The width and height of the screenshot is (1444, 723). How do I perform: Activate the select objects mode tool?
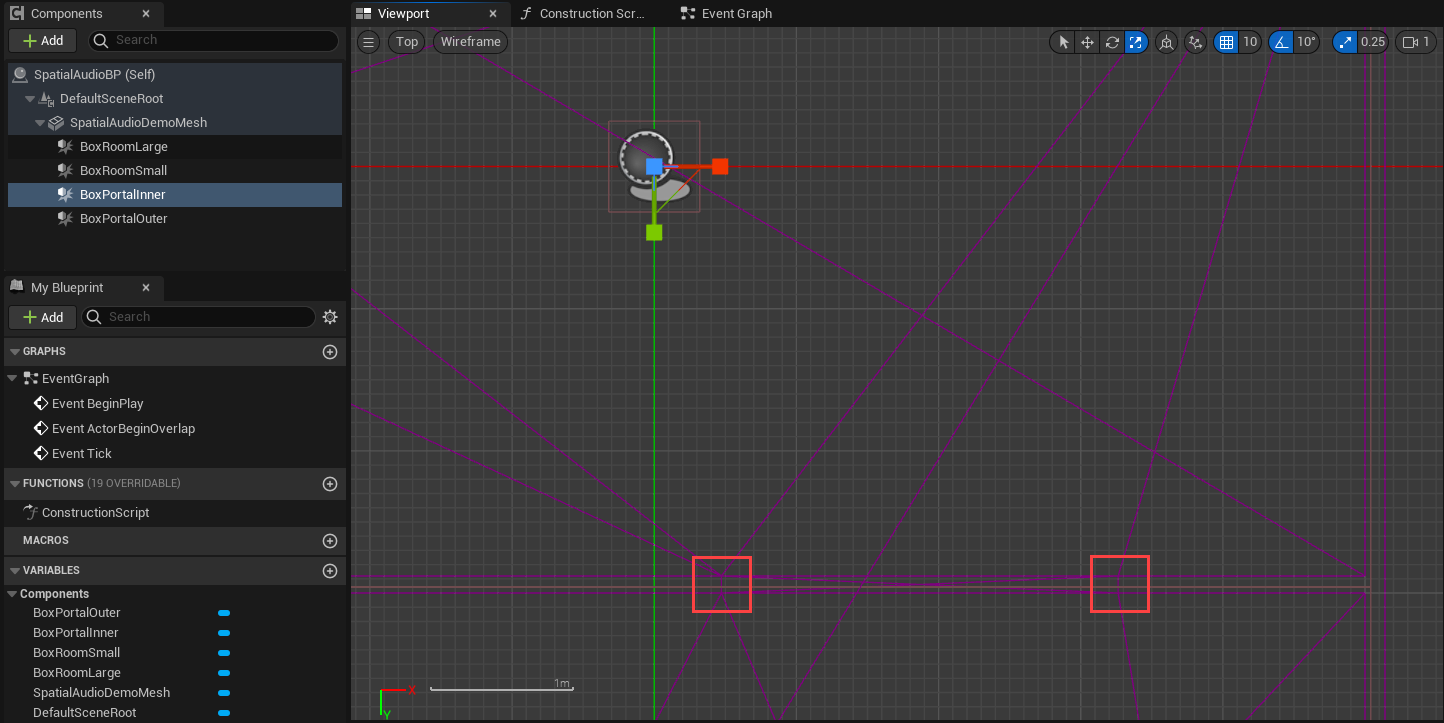click(1063, 42)
